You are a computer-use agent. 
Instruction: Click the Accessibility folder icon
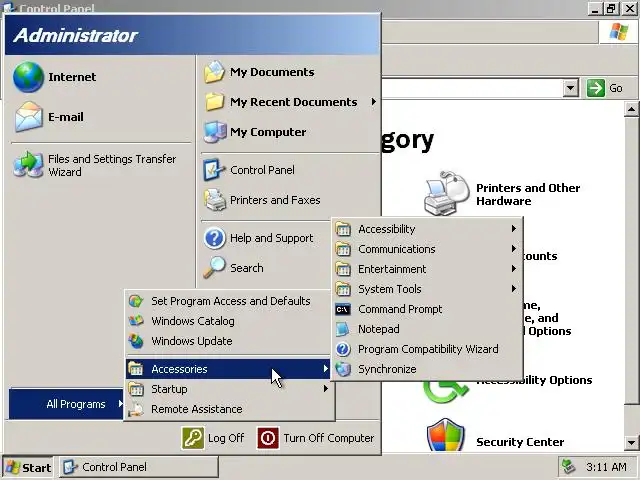343,229
